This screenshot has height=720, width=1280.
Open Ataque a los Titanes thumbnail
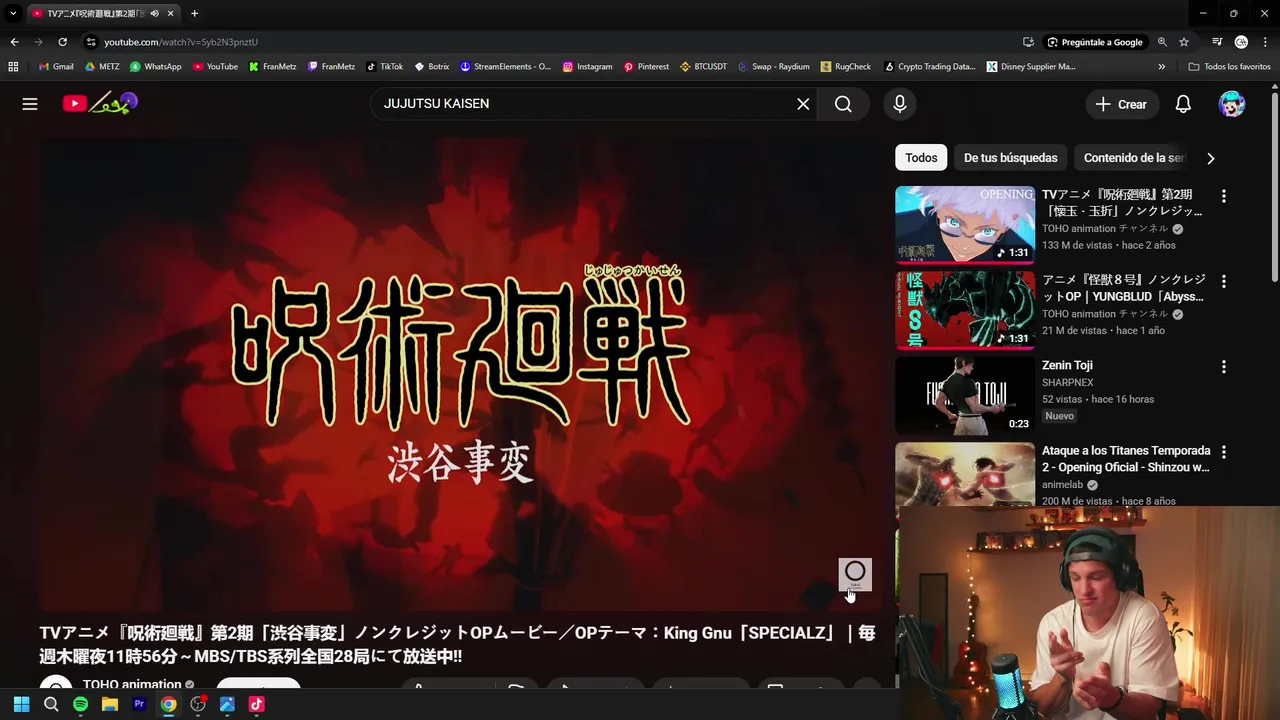tap(965, 474)
